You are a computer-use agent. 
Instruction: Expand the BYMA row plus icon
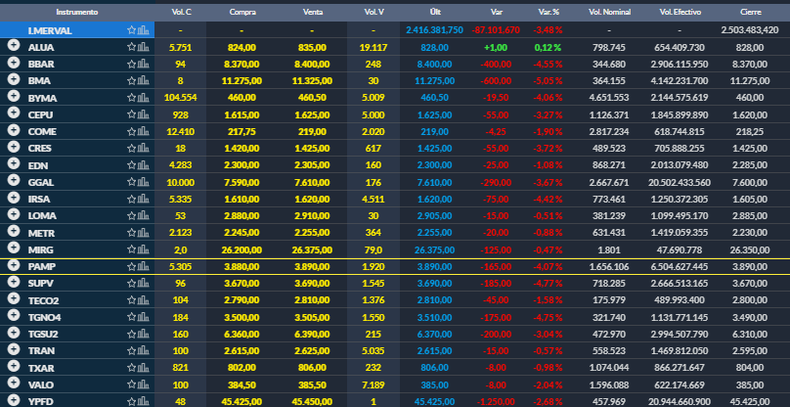(14, 97)
